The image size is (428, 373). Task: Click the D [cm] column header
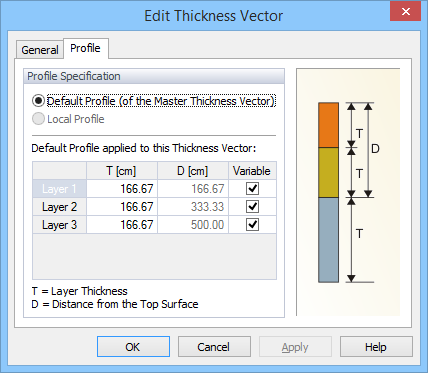point(193,171)
